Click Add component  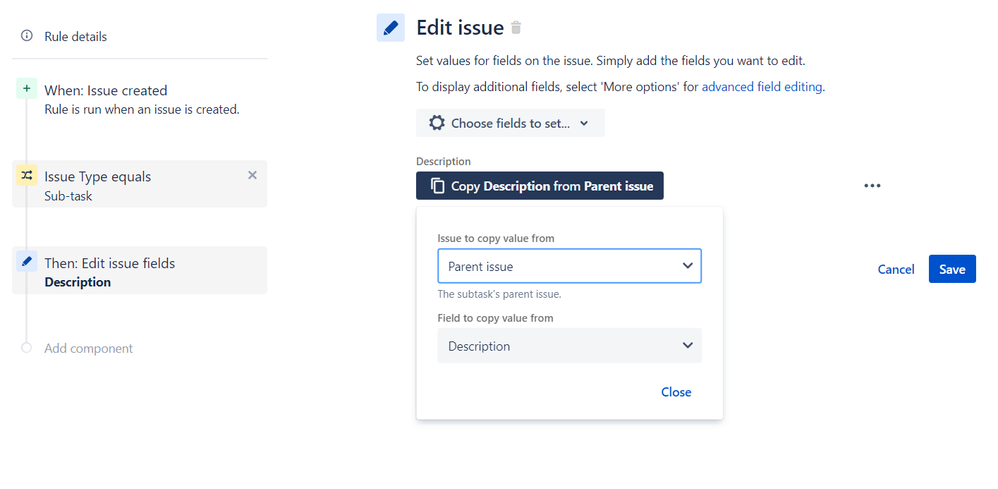(x=88, y=348)
